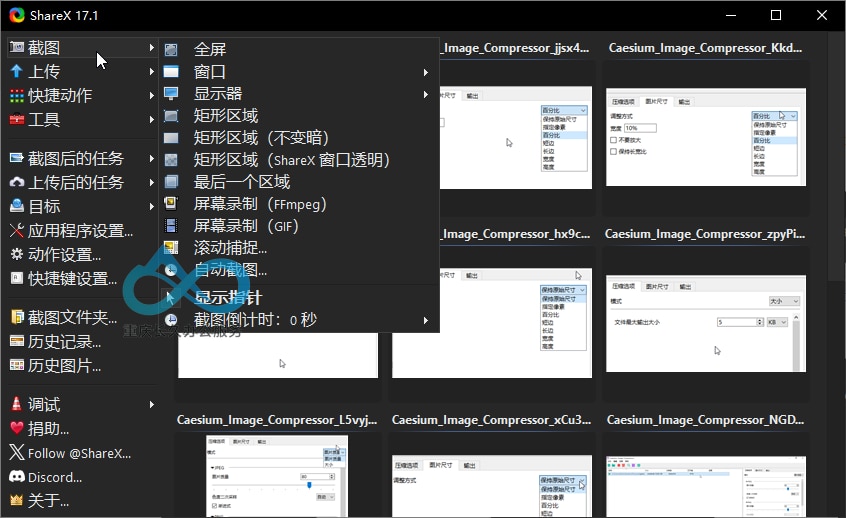Click the red 工具 toolbox icon
Image resolution: width=846 pixels, height=518 pixels.
(x=17, y=119)
